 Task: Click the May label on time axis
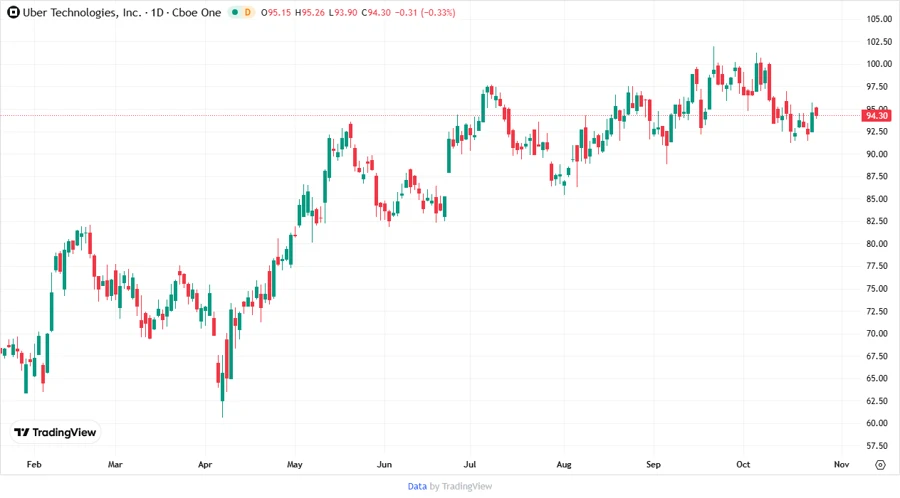294,465
